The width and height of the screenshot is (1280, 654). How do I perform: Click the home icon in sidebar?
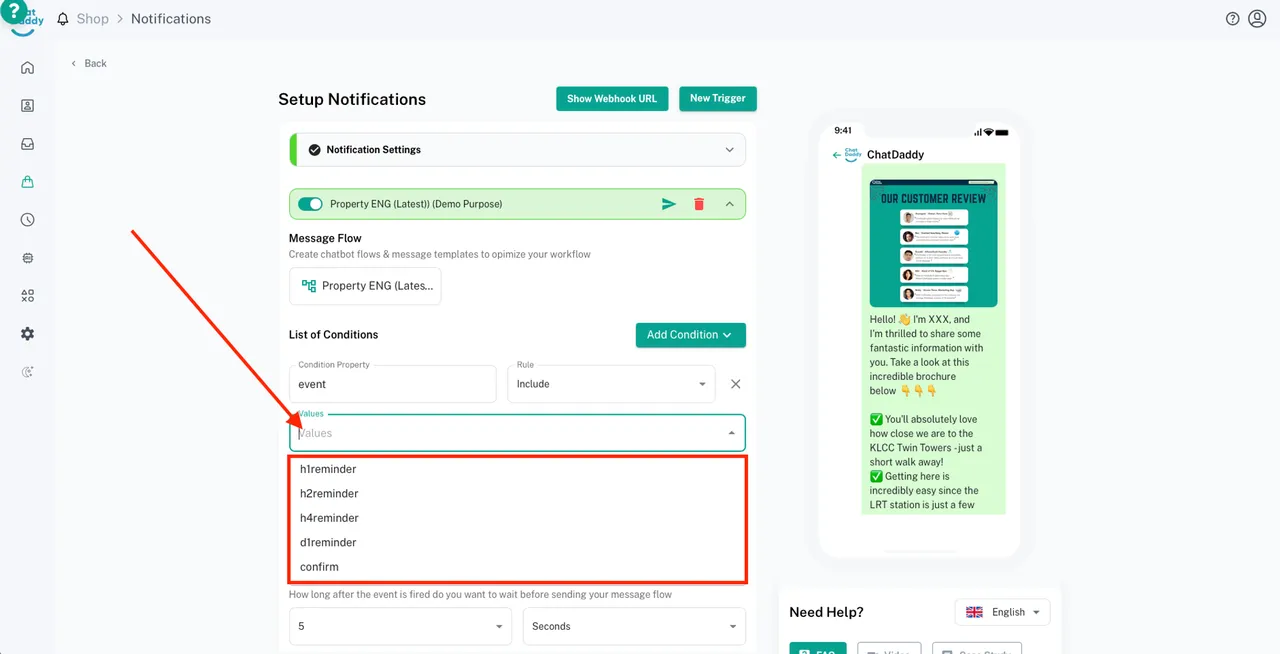coord(27,68)
